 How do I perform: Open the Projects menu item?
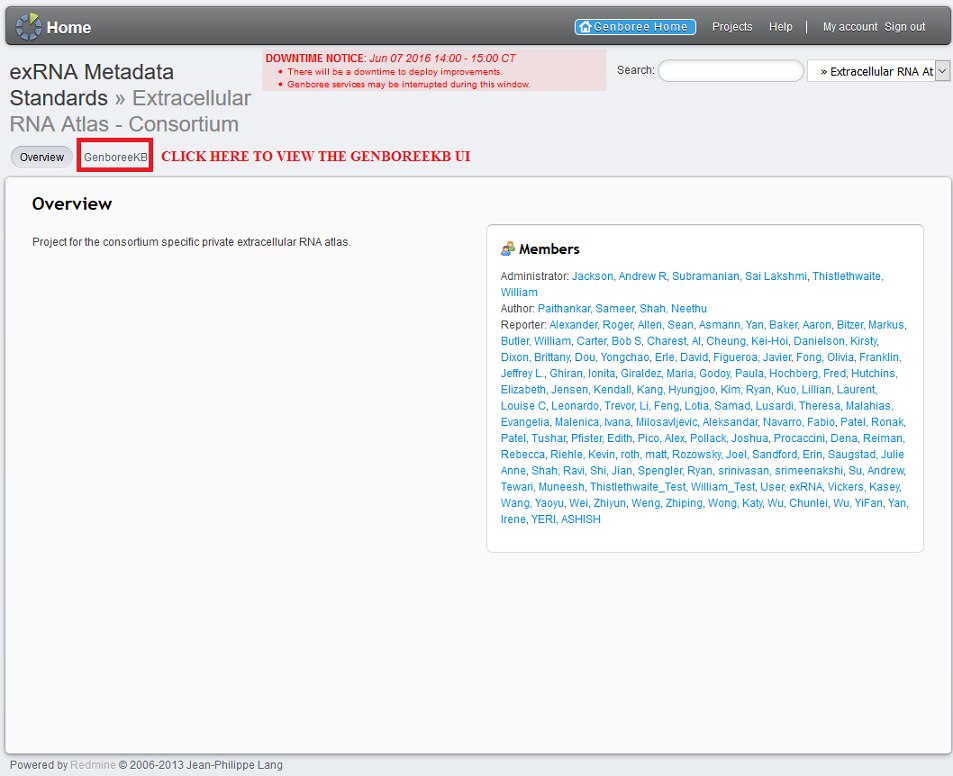pyautogui.click(x=732, y=27)
